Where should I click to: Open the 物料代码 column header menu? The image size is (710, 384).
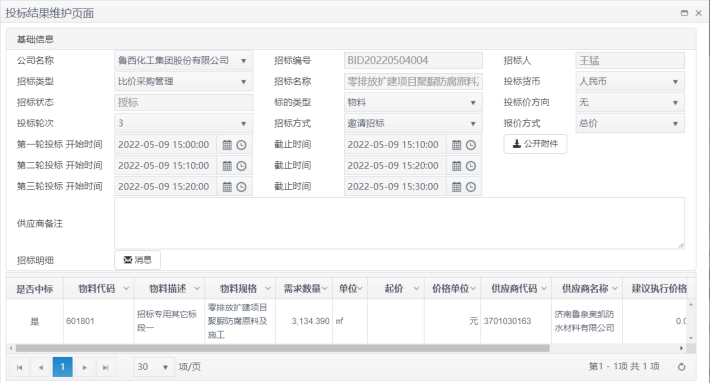click(126, 288)
